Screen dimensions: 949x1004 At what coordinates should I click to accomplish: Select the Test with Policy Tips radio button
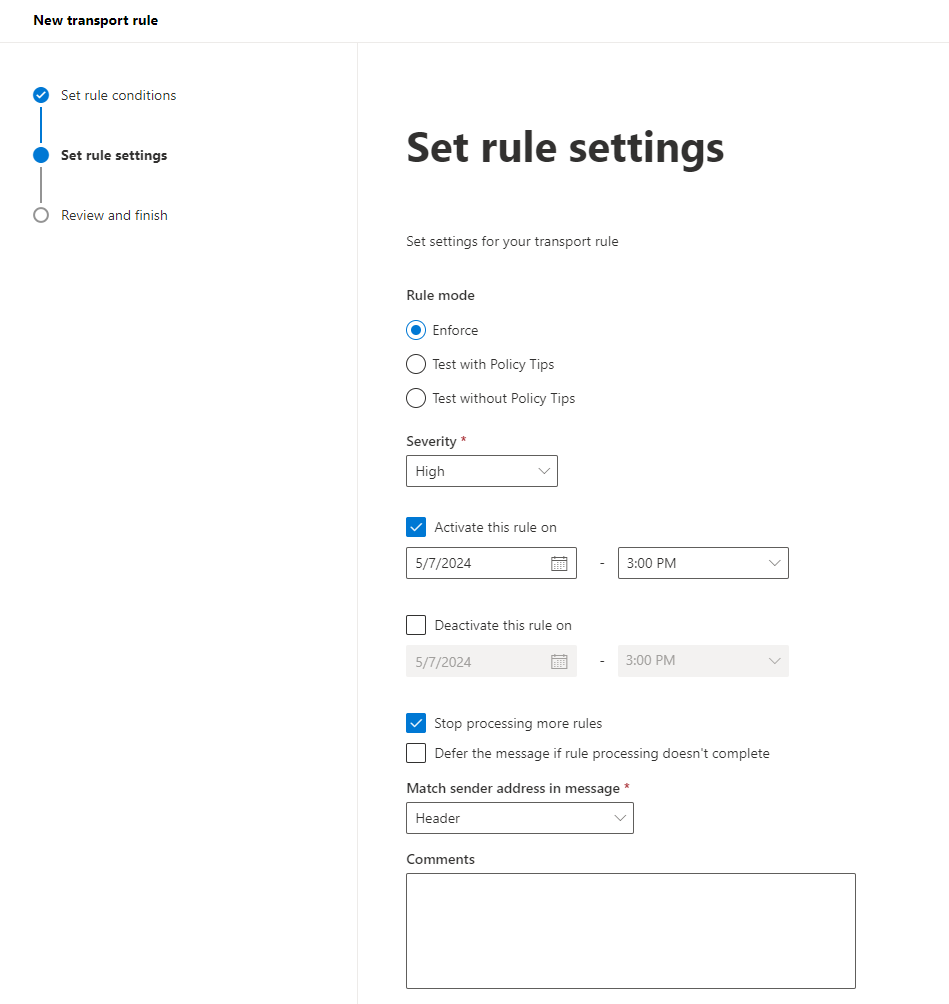coord(416,364)
